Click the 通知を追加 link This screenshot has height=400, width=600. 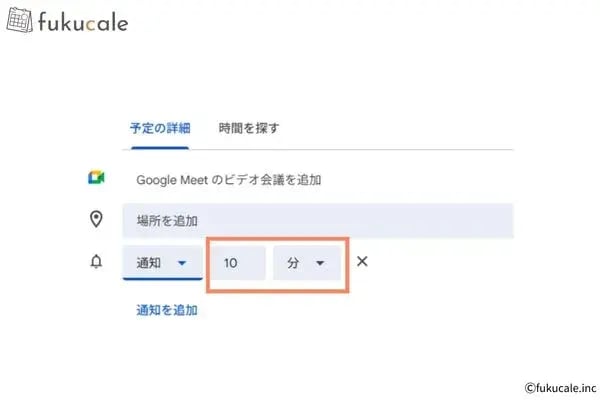[x=167, y=310]
